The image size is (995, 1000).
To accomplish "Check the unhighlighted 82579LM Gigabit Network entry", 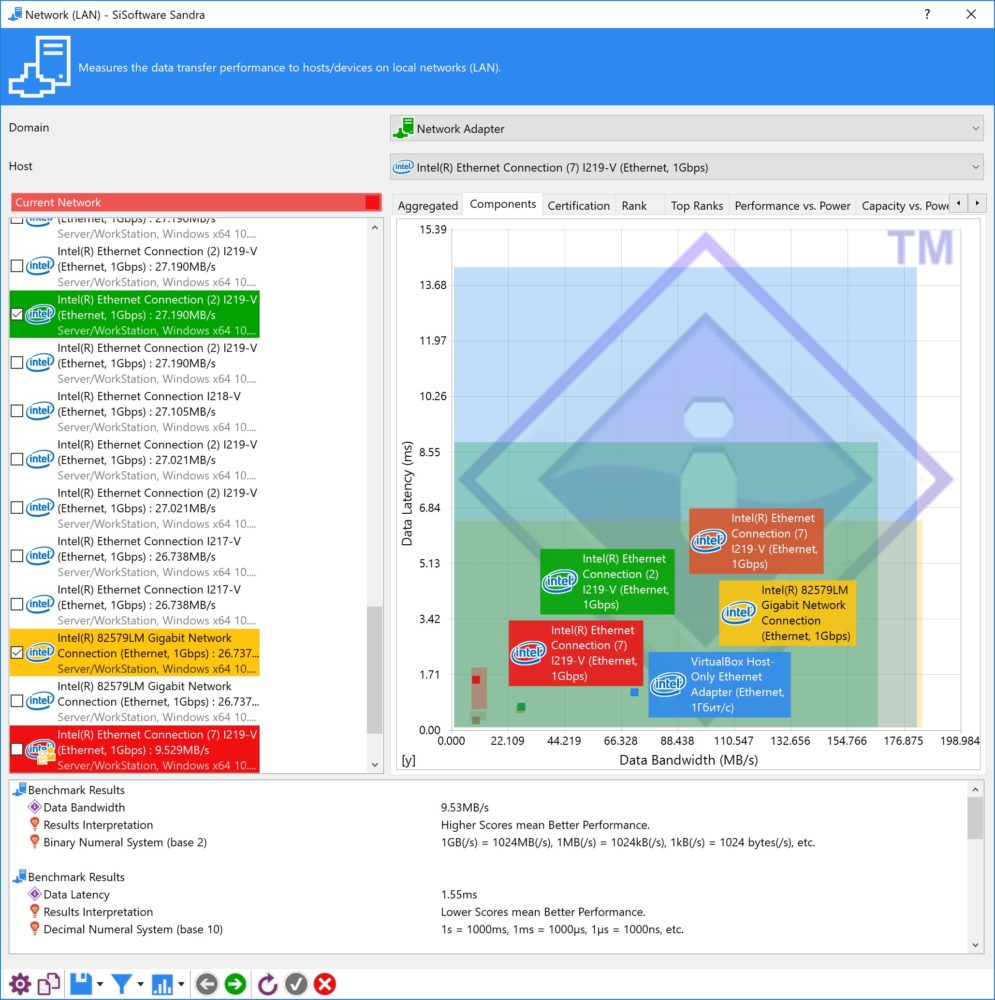I will pos(17,701).
